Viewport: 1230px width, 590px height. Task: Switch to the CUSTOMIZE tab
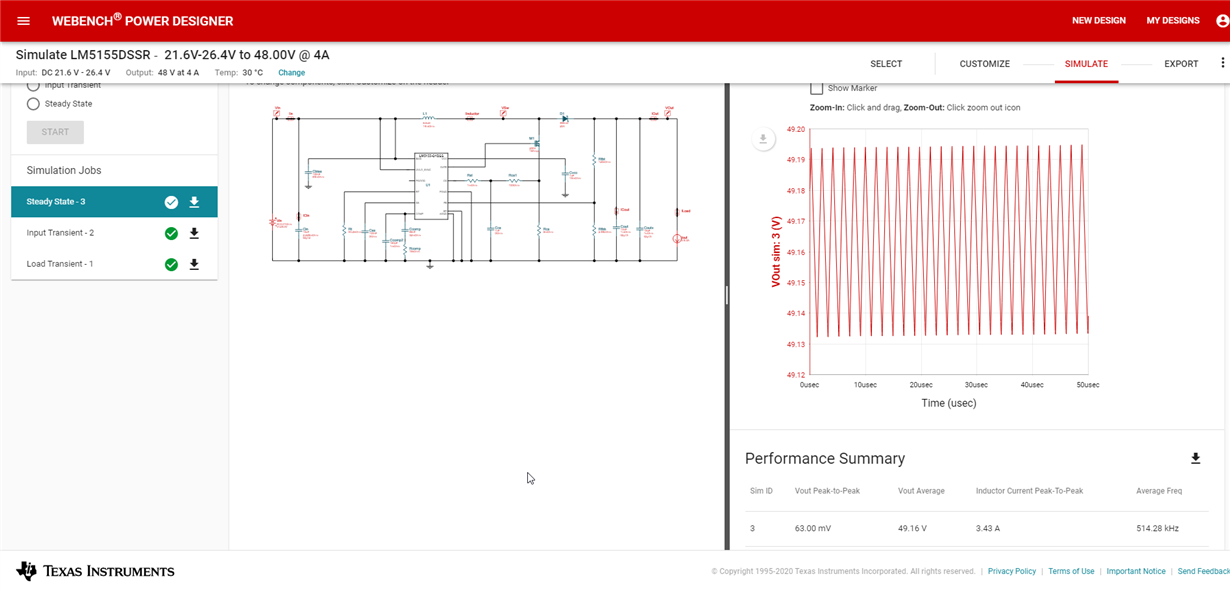tap(985, 64)
